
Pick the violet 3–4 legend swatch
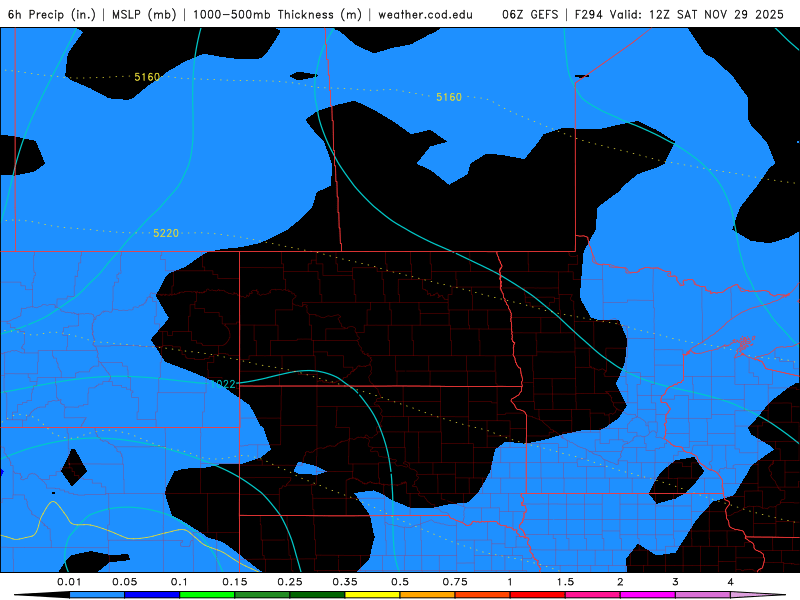(703, 595)
